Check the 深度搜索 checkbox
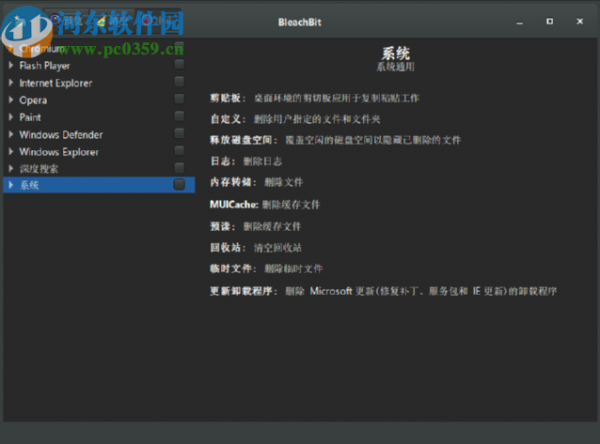This screenshot has width=600, height=444. point(179,167)
